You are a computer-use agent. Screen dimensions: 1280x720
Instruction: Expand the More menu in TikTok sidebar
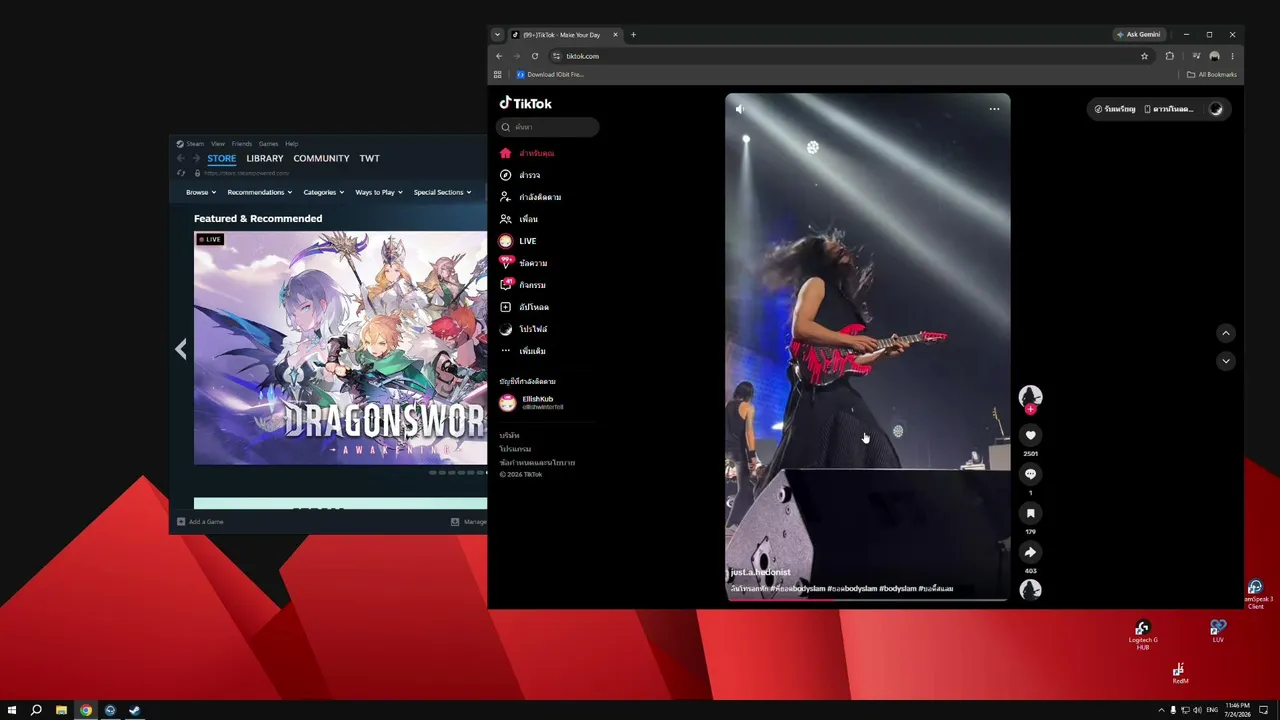523,351
